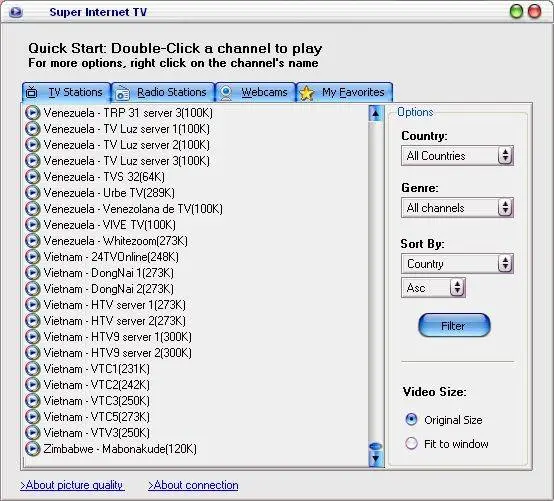Image resolution: width=554 pixels, height=501 pixels.
Task: Click play icon beside Venezuela - TV Luz server 3
Action: click(x=33, y=161)
